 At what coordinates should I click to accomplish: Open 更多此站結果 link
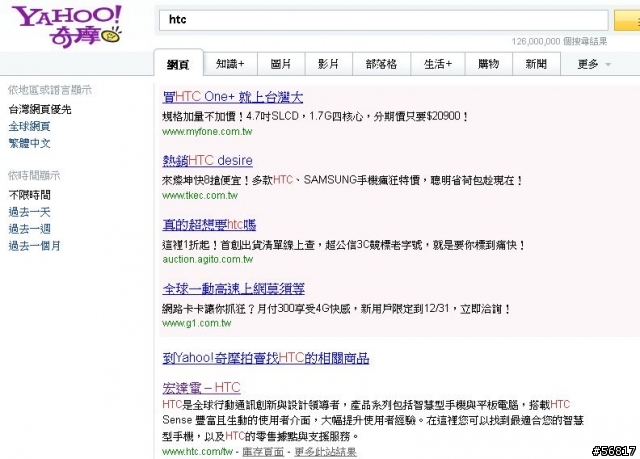[x=325, y=452]
